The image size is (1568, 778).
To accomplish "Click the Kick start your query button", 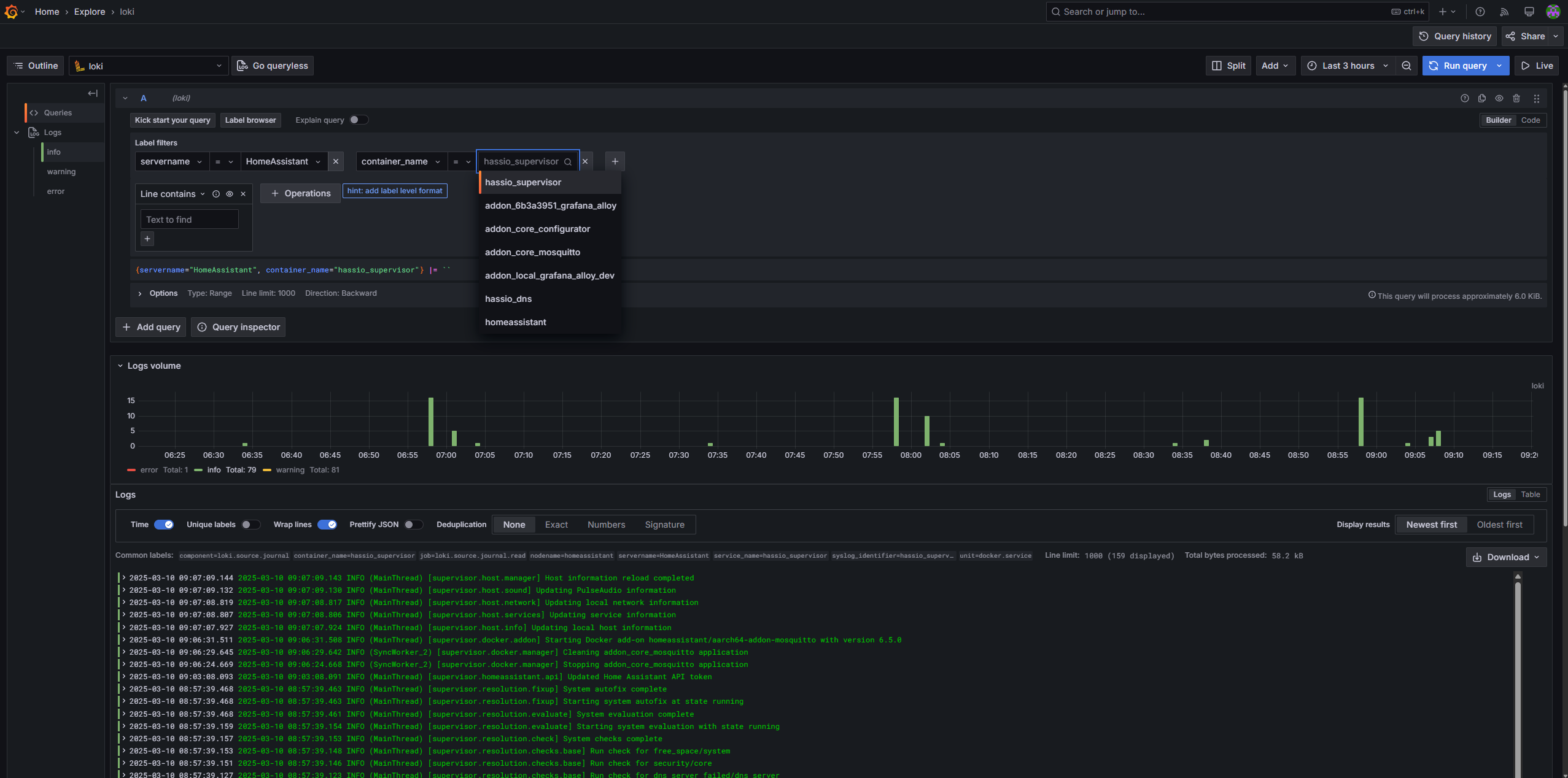I will pyautogui.click(x=173, y=120).
